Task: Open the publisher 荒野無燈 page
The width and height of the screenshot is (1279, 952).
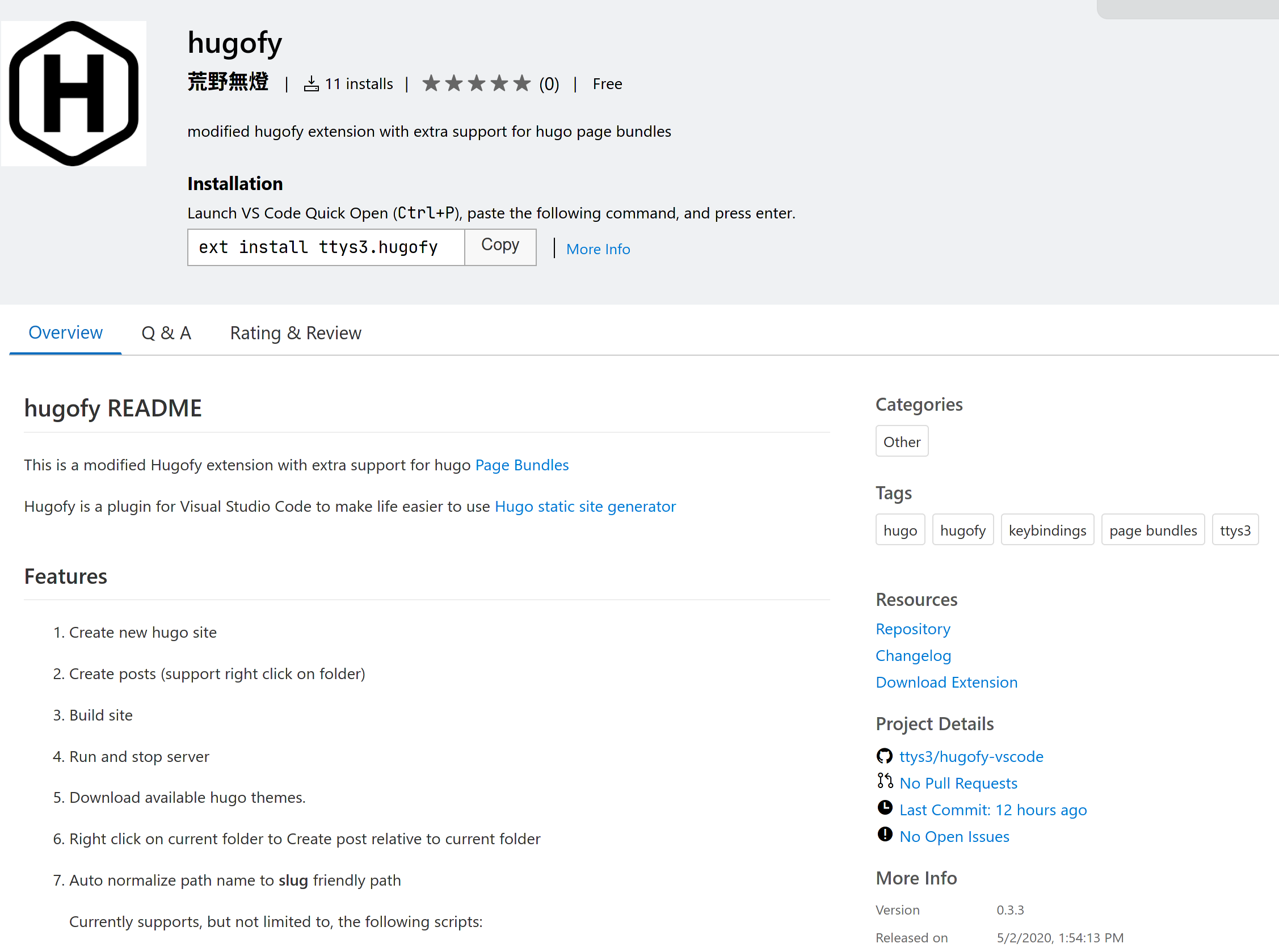Action: [x=228, y=82]
